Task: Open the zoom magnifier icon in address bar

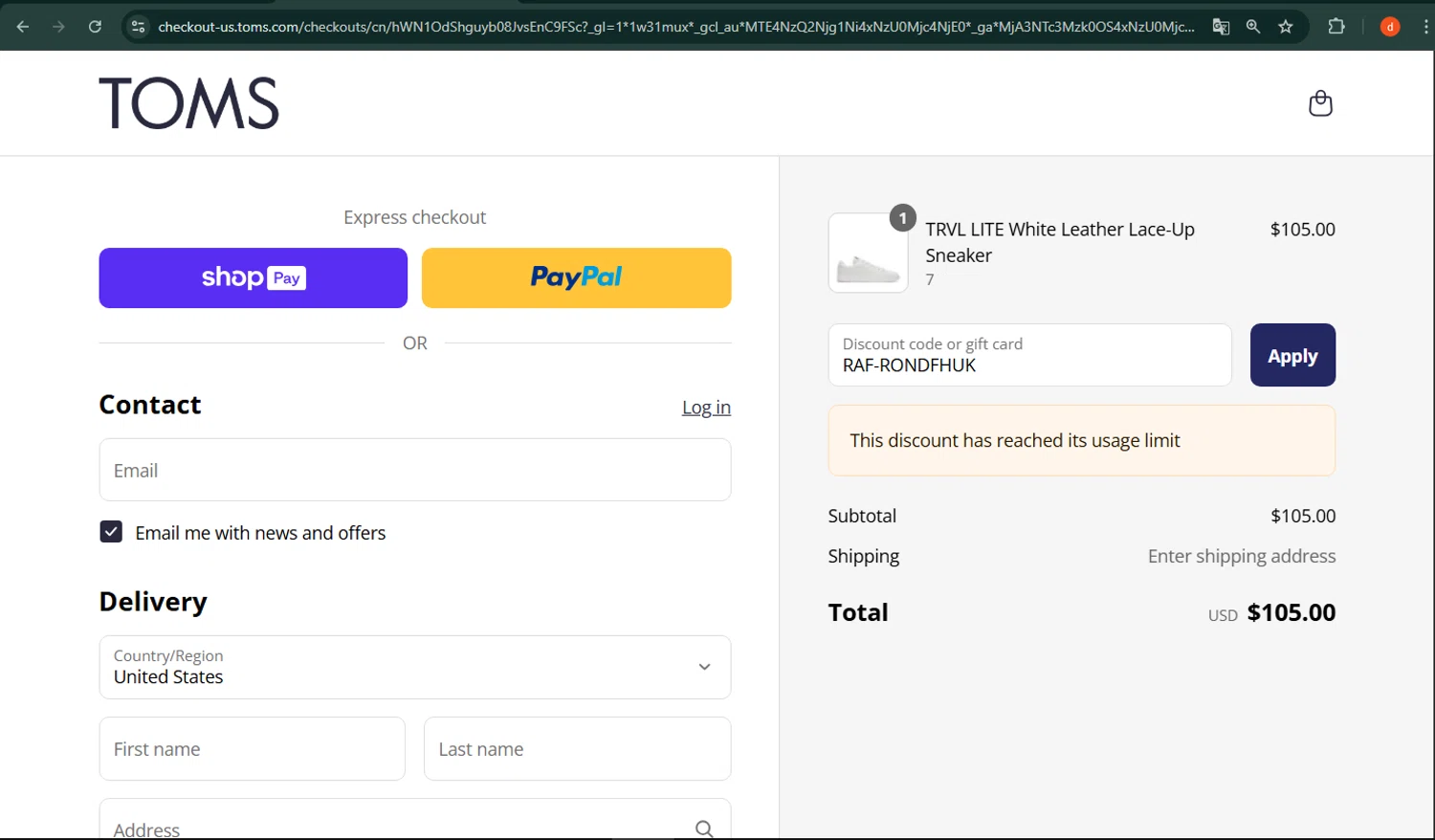Action: [x=1253, y=27]
